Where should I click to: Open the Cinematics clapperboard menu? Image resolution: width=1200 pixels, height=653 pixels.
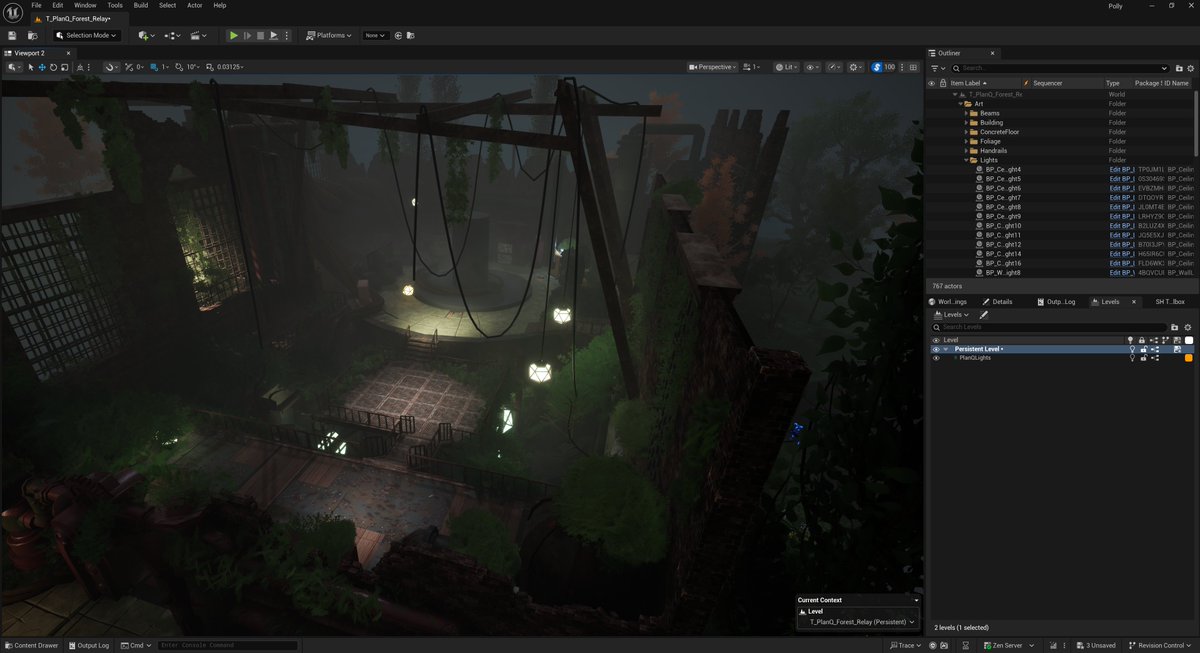[198, 35]
